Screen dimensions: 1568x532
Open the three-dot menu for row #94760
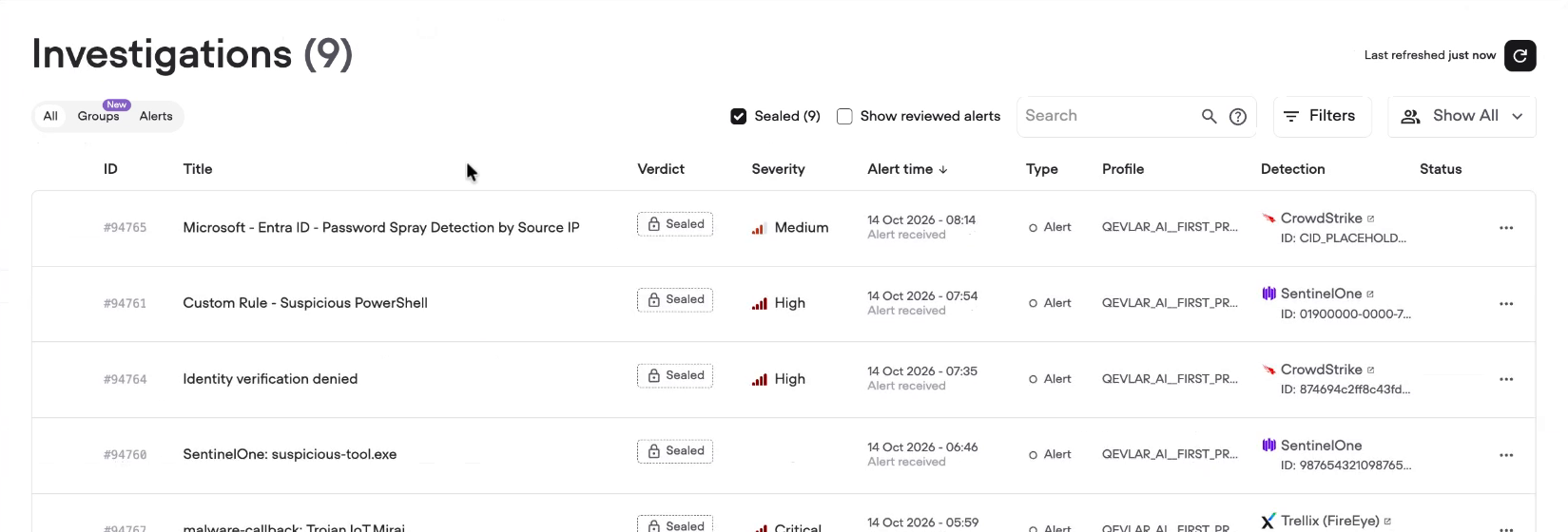point(1505,455)
